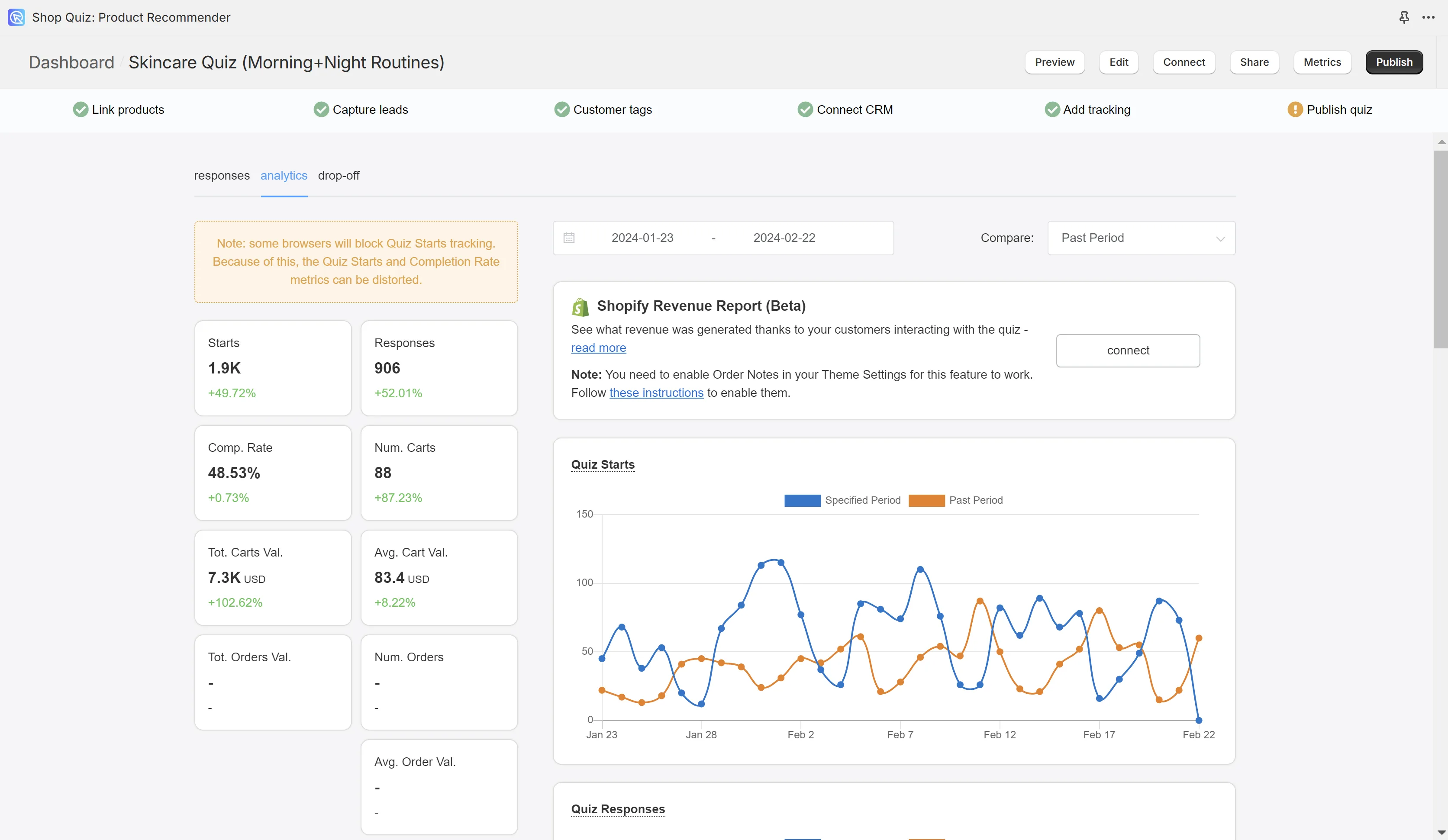Click the scrollbar down arrow
The width and height of the screenshot is (1448, 840).
click(x=1441, y=832)
